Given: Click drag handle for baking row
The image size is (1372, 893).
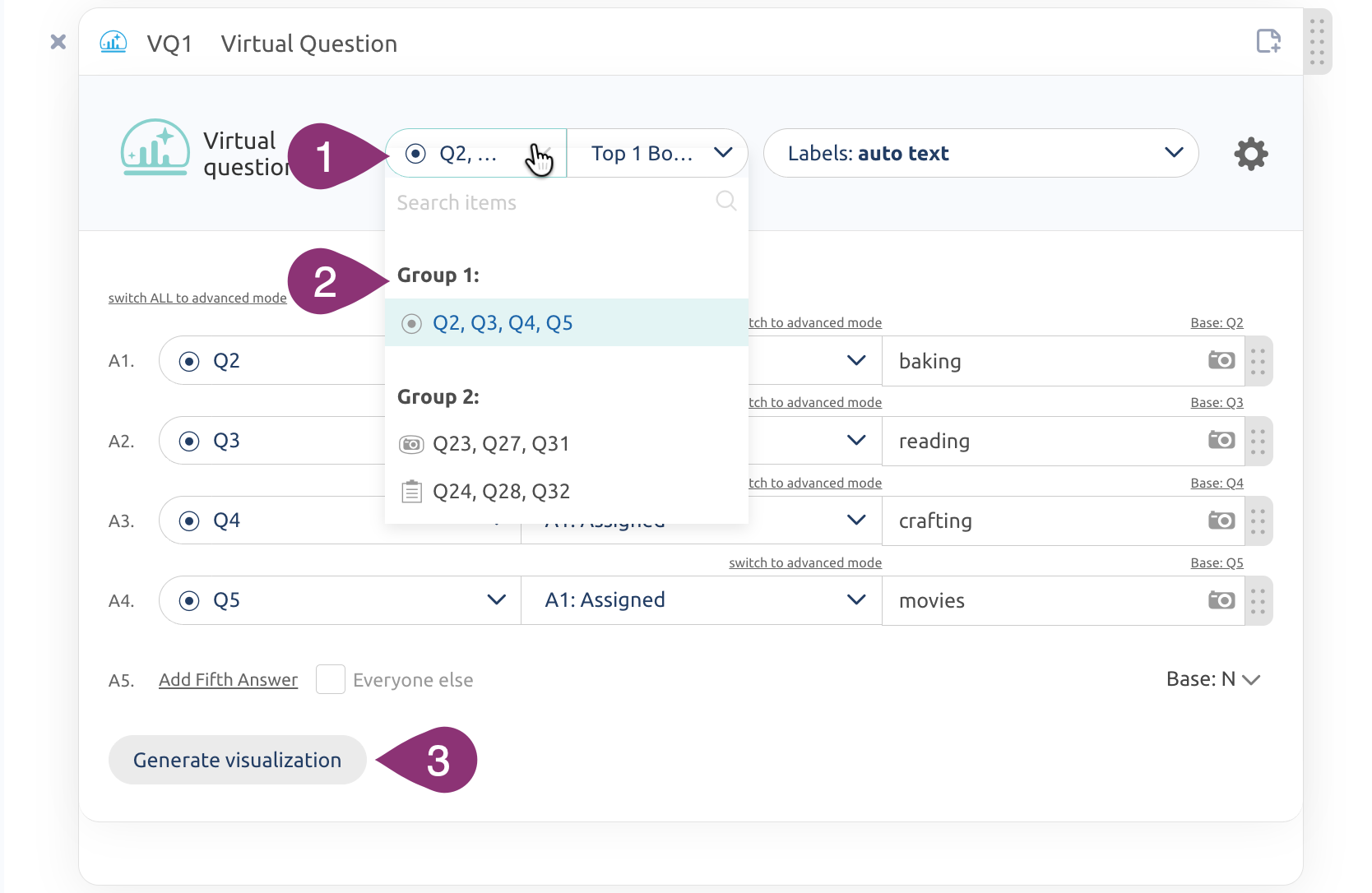Looking at the screenshot, I should 1258,361.
